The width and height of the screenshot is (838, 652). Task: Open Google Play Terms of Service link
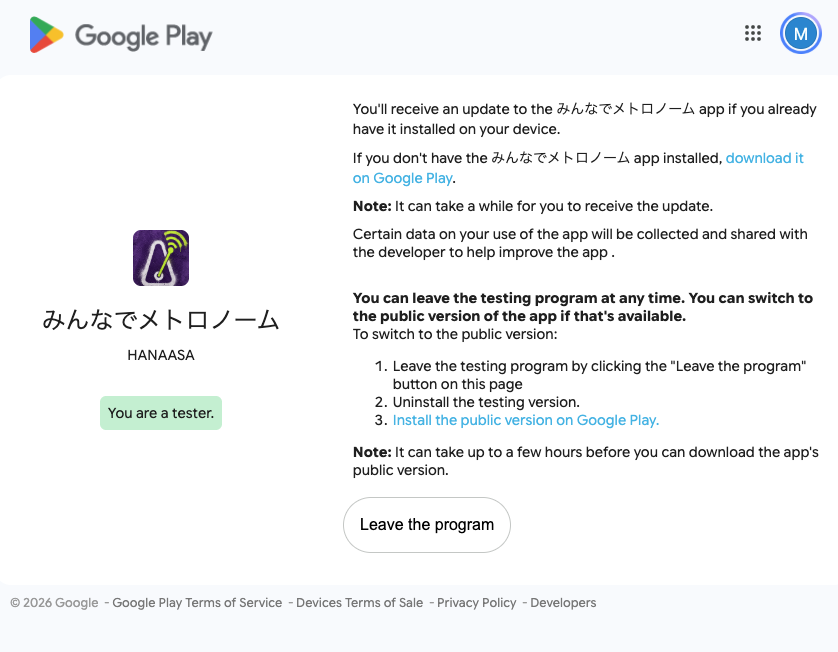click(197, 602)
